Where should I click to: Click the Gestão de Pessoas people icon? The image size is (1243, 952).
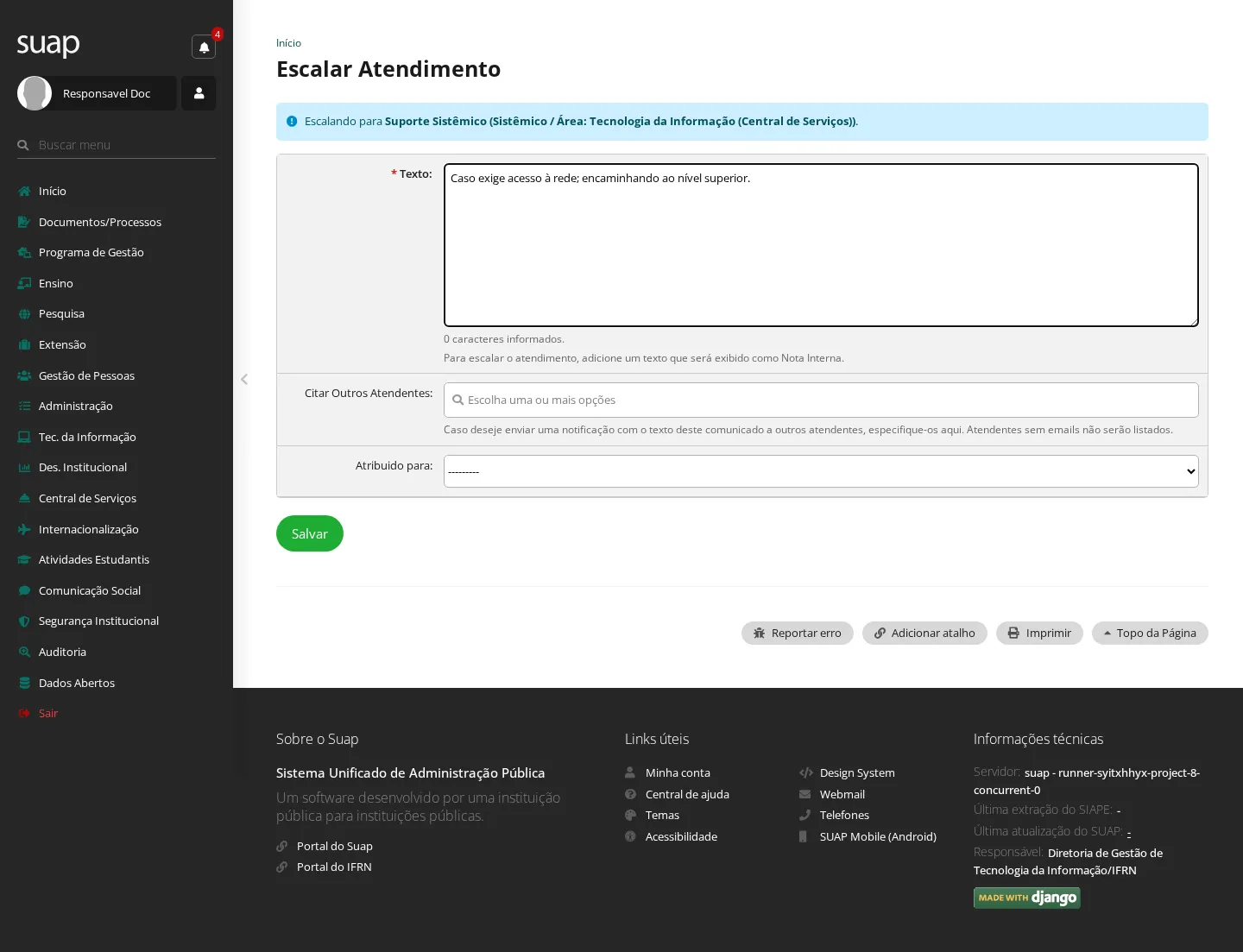pos(24,375)
